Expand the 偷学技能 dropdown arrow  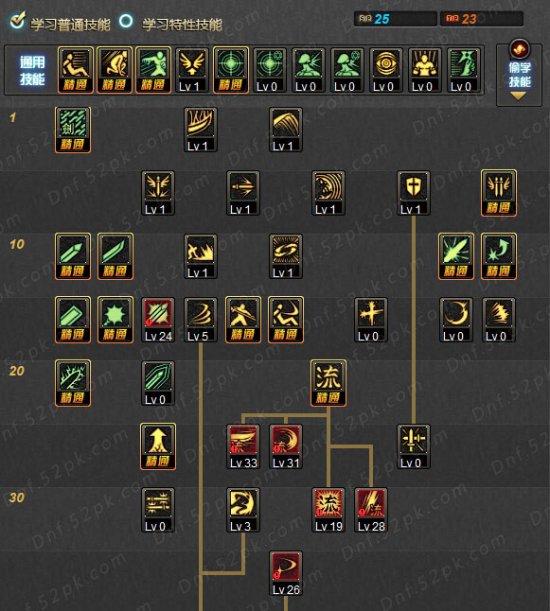(x=518, y=96)
